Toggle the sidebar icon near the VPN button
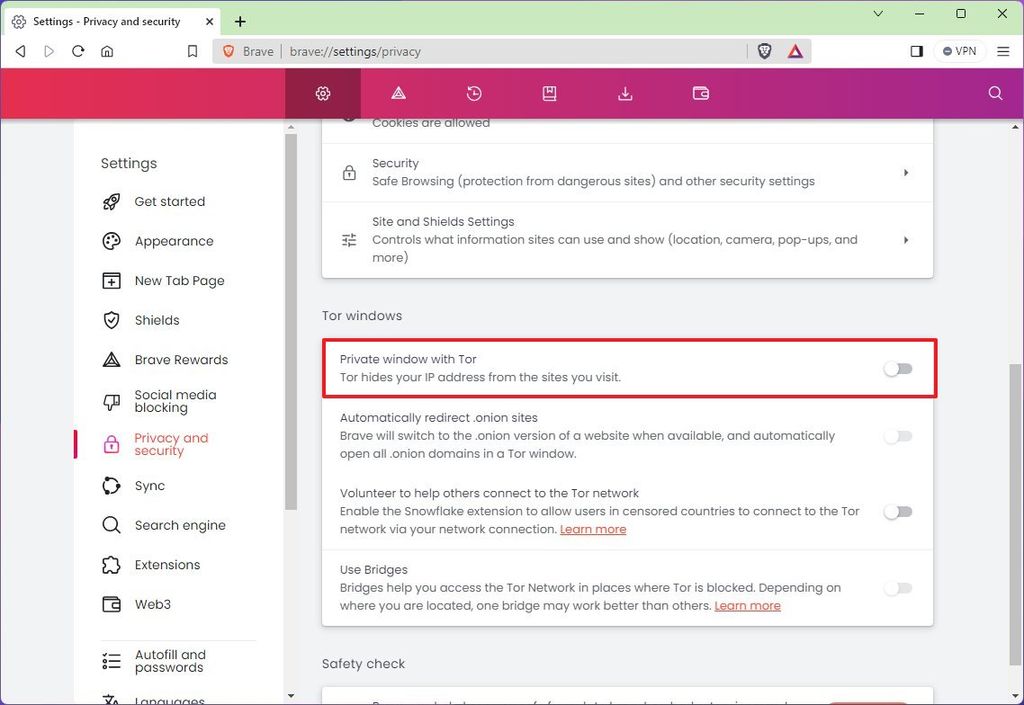1024x705 pixels. tap(916, 50)
